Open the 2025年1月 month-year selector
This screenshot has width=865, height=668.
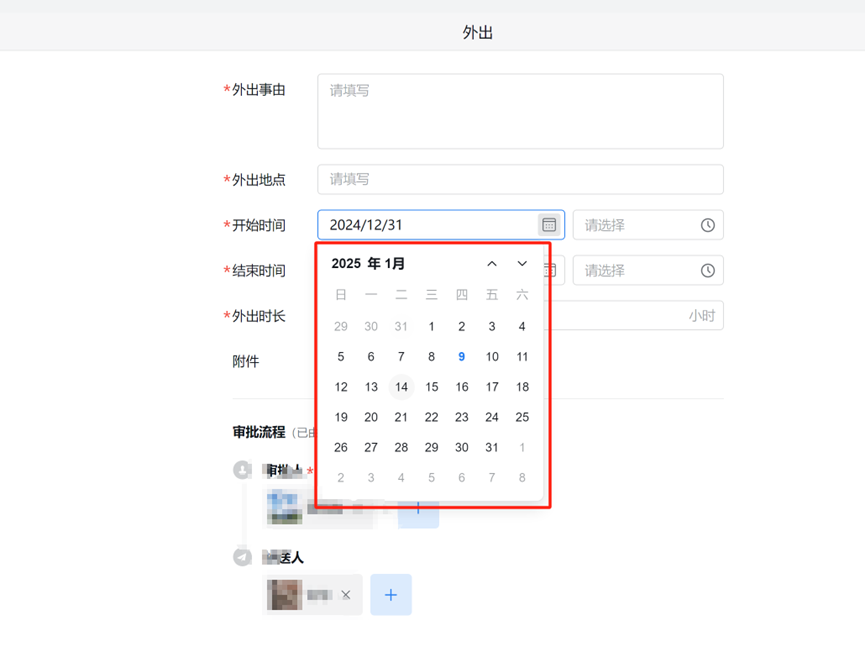[368, 264]
